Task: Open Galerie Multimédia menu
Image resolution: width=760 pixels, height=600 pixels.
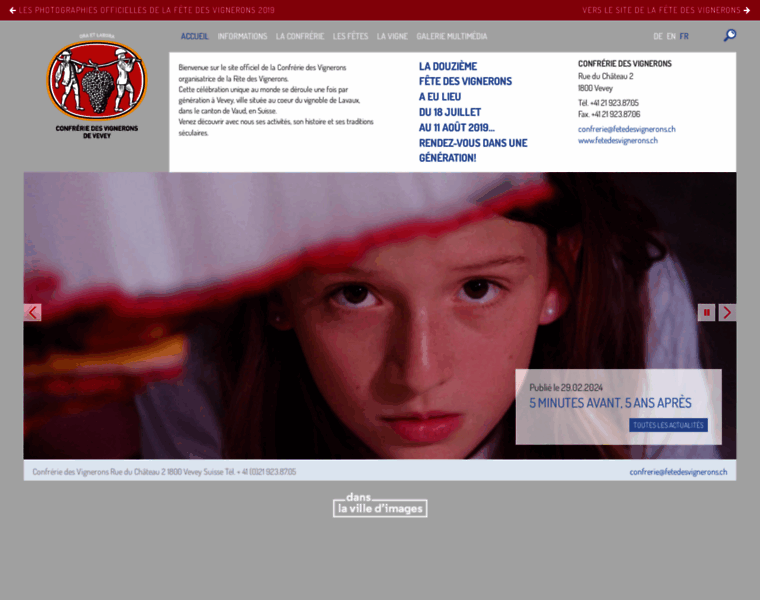Action: (x=452, y=36)
